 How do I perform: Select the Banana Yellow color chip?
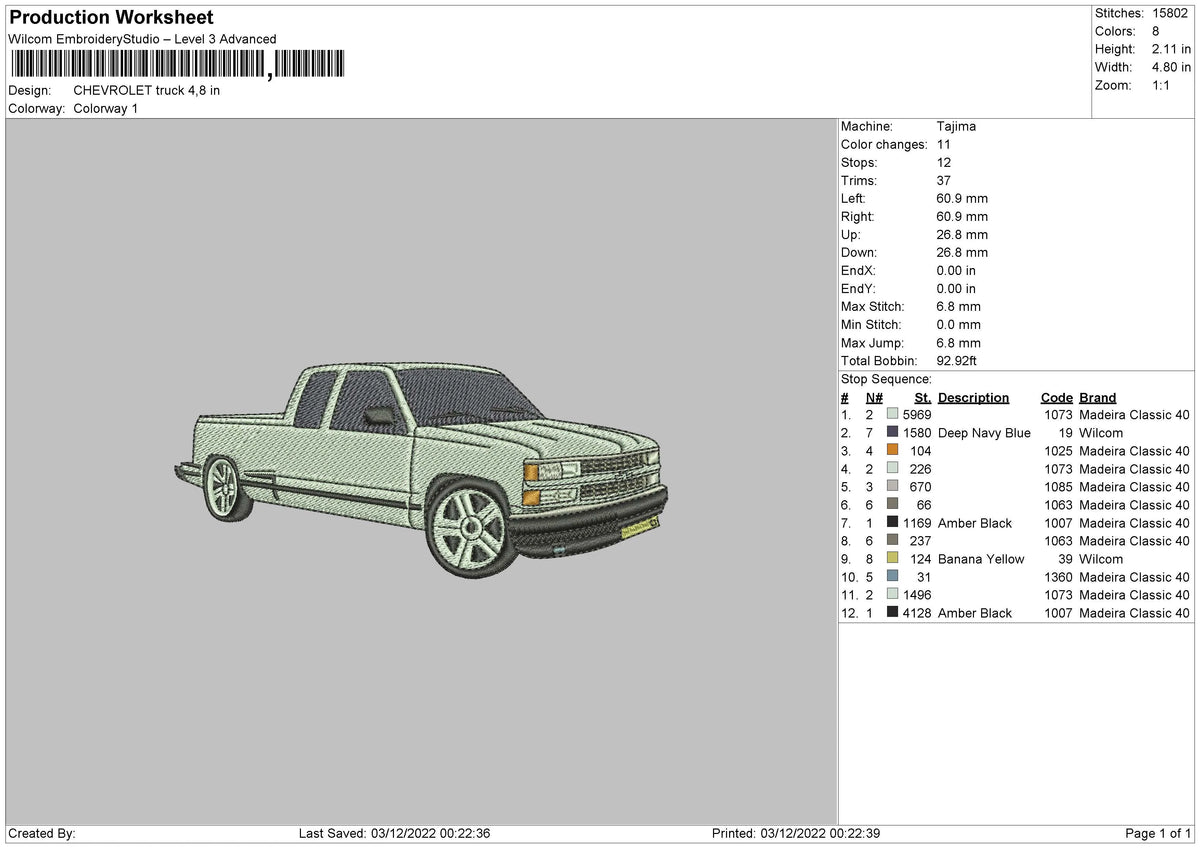(x=891, y=558)
